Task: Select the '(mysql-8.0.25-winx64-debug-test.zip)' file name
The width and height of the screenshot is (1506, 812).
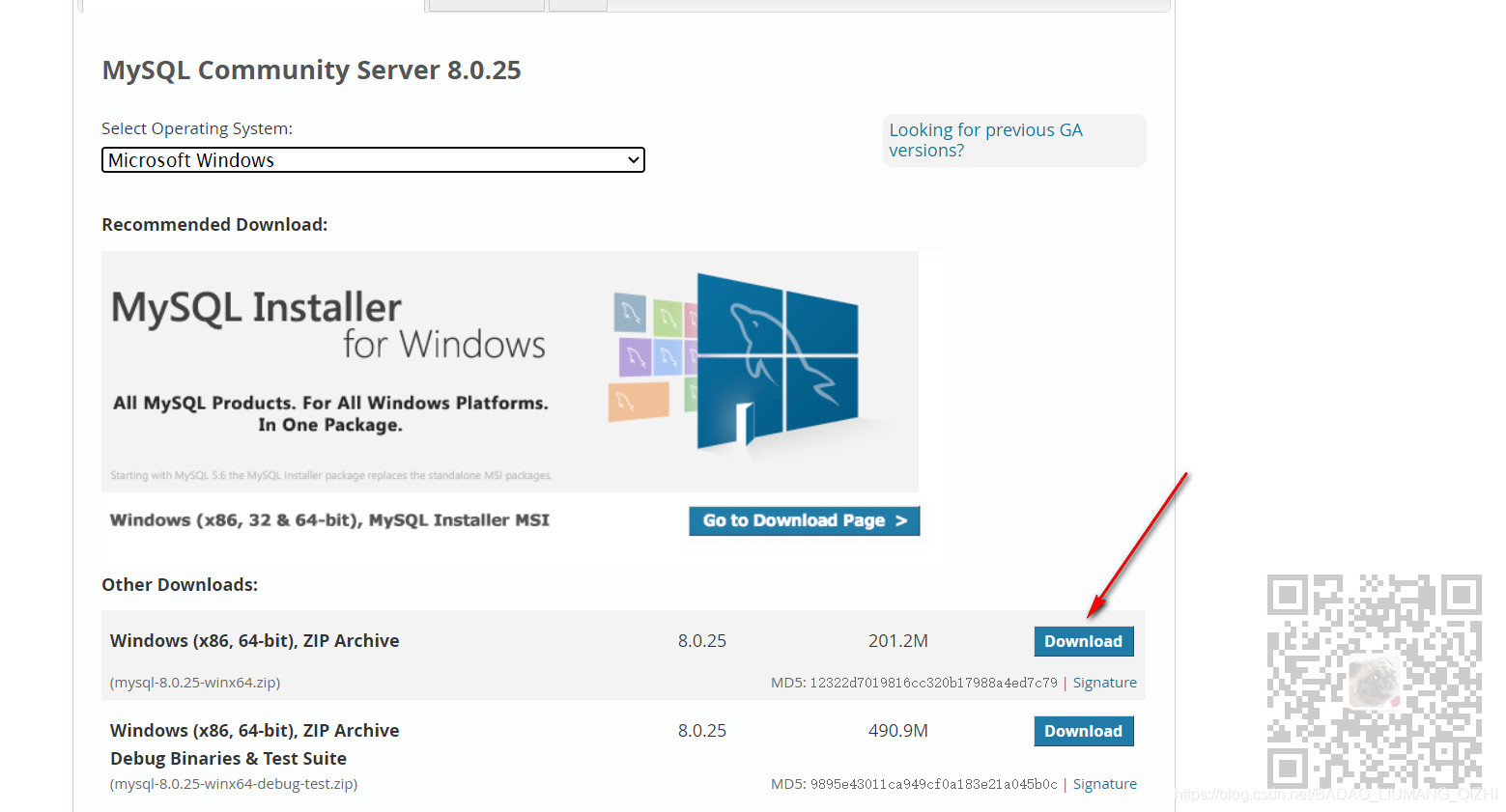Action: coord(234,784)
